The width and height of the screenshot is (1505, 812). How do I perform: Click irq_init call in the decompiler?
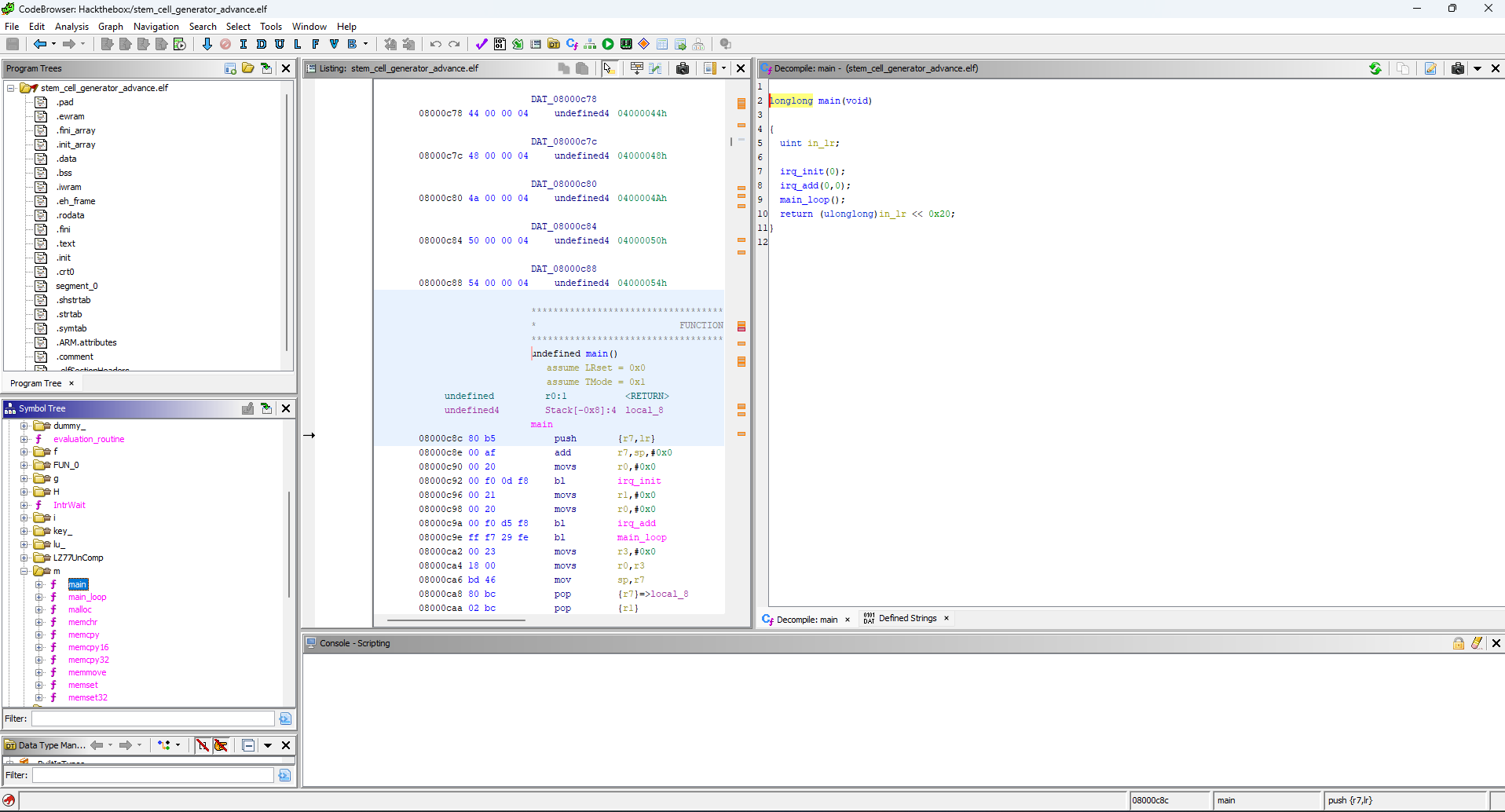(801, 171)
